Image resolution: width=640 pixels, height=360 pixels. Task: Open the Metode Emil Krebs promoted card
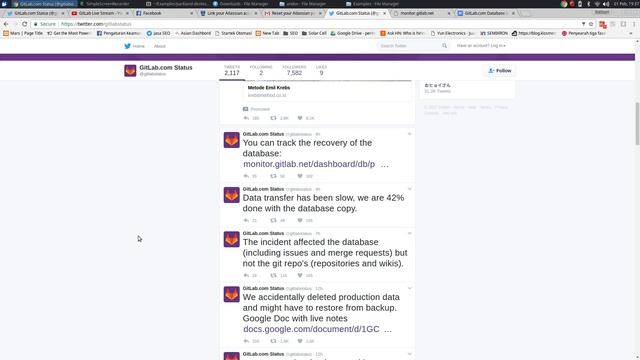(x=328, y=91)
